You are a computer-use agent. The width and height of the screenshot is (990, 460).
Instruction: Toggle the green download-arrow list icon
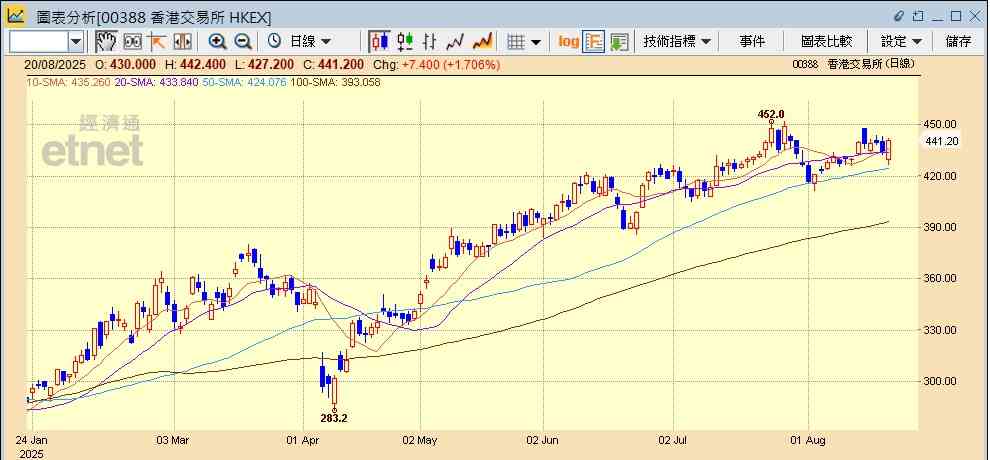tap(619, 42)
